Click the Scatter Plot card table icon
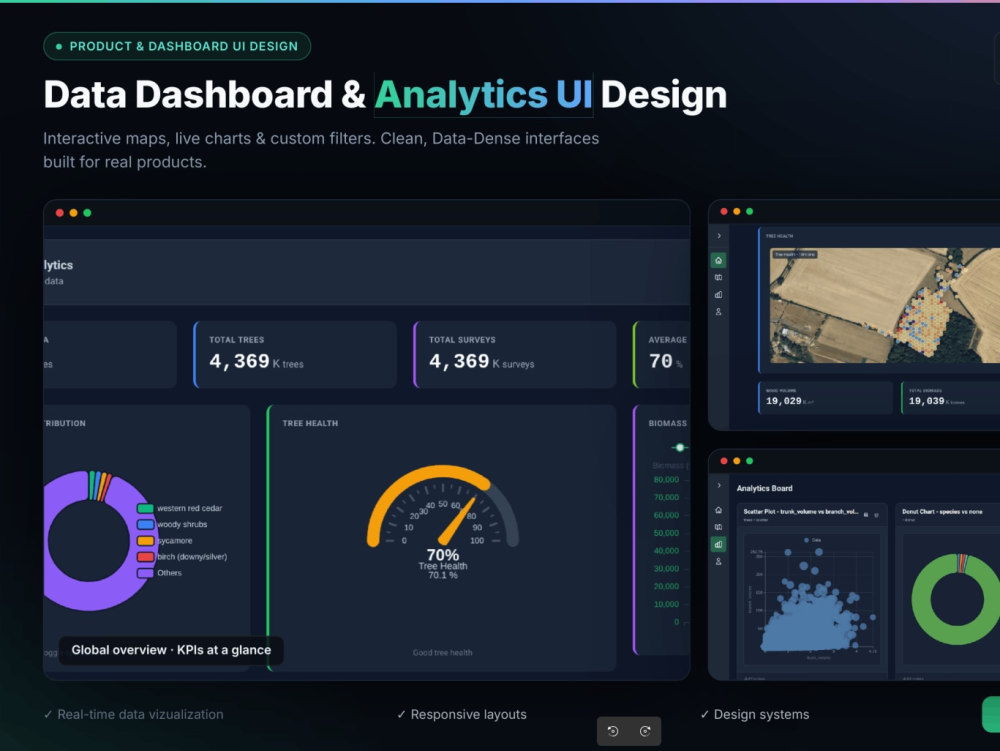The height and width of the screenshot is (751, 1000). tap(865, 514)
